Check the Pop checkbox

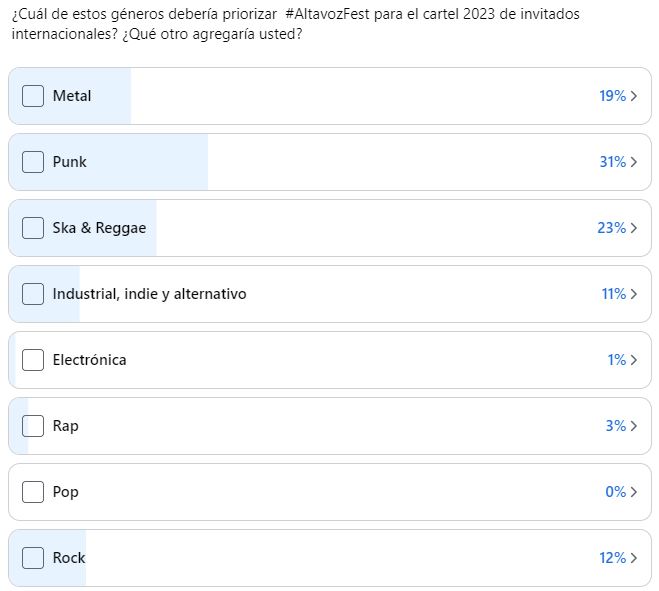(33, 492)
